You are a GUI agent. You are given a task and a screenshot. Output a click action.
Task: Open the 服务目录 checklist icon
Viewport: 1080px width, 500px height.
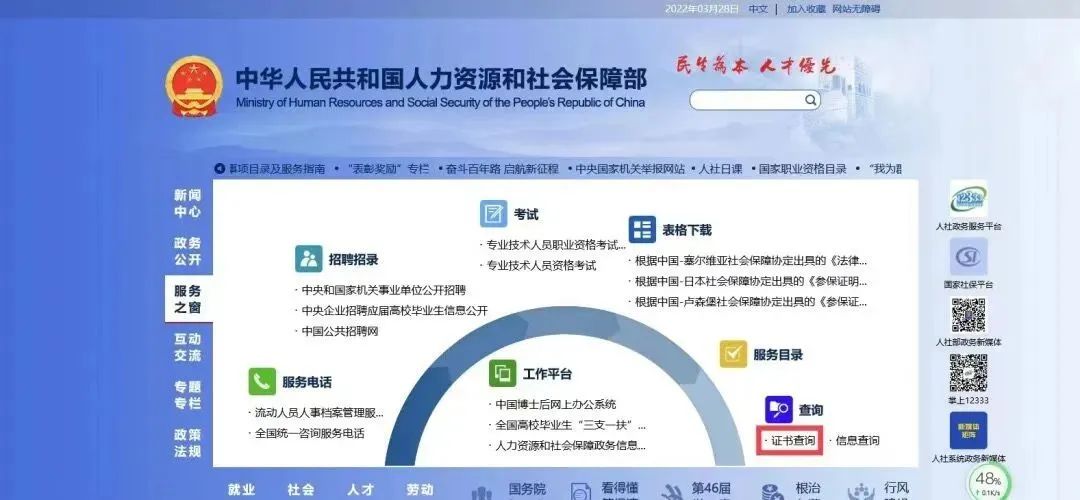(734, 354)
